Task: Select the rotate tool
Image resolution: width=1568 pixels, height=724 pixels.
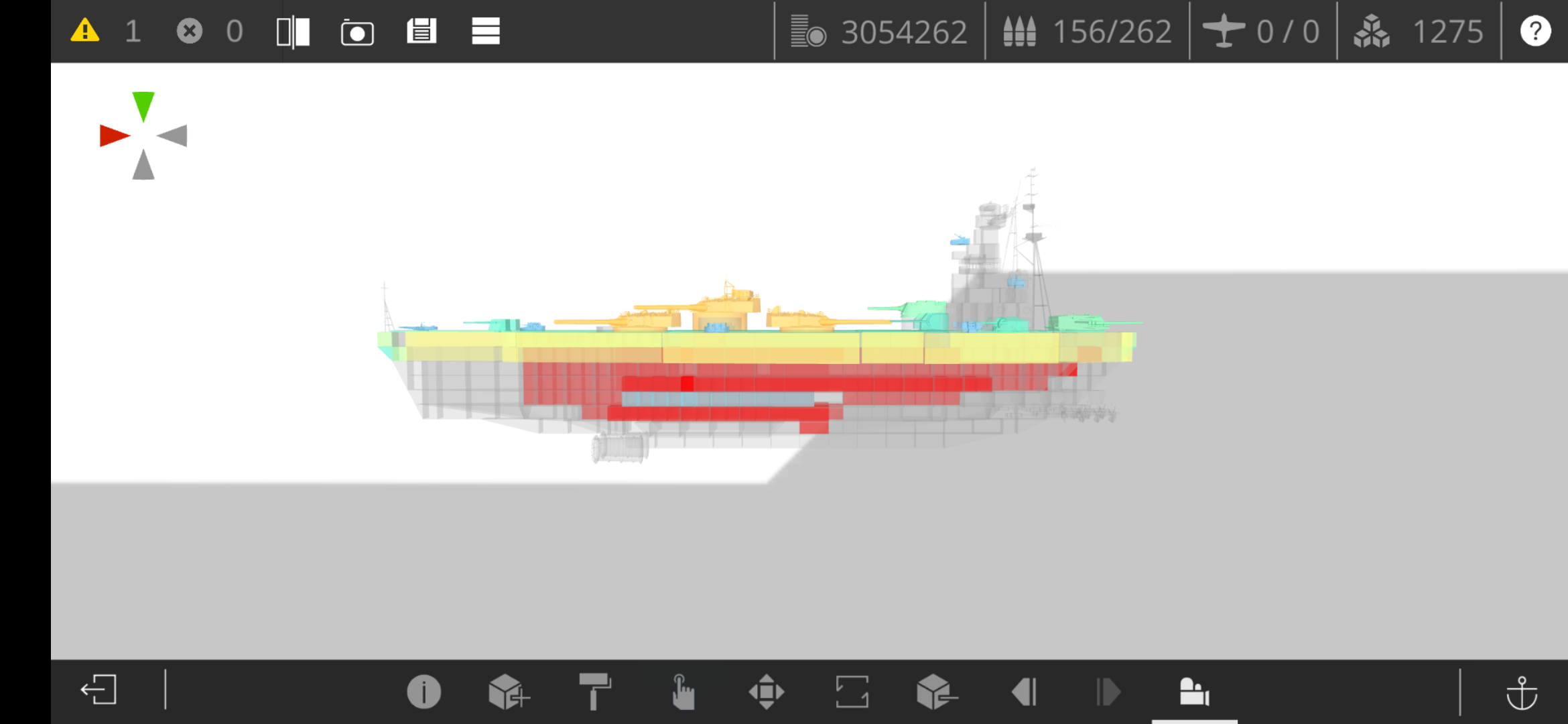Action: click(x=852, y=691)
